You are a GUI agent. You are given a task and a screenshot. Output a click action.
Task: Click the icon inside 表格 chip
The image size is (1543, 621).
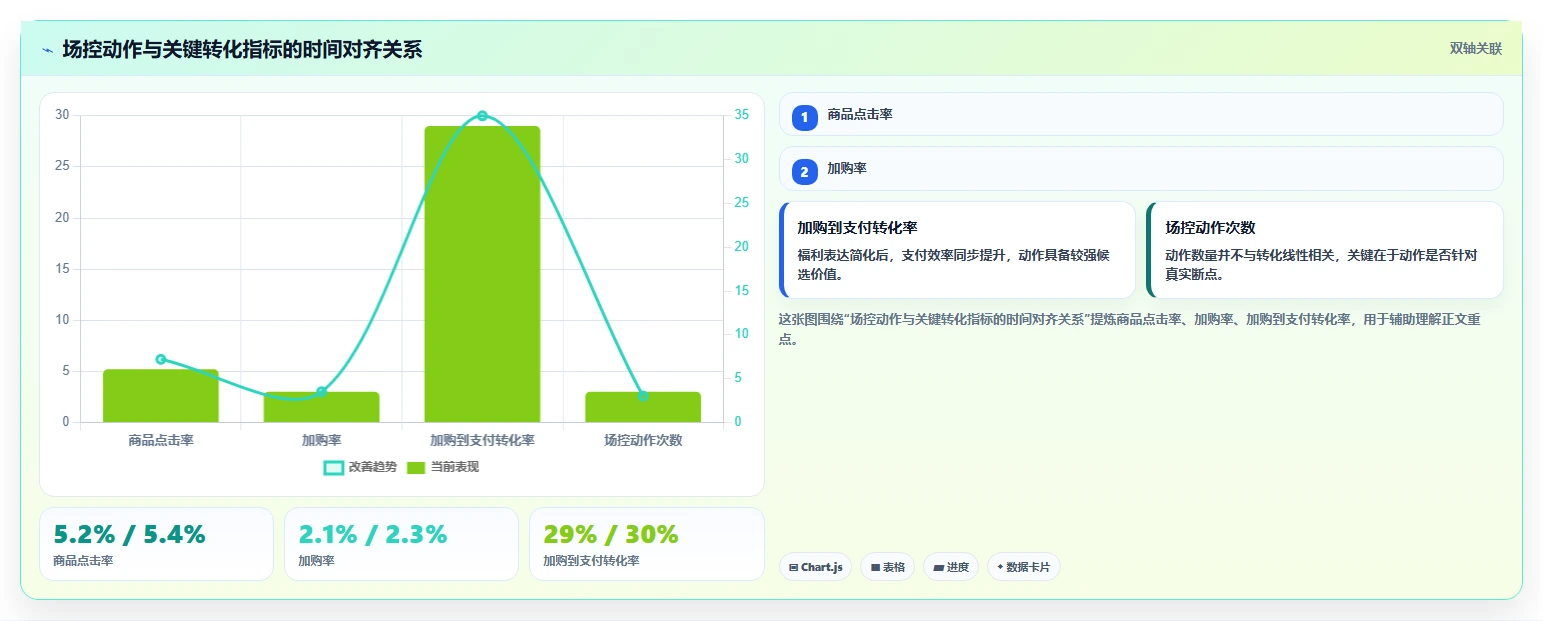pyautogui.click(x=876, y=567)
